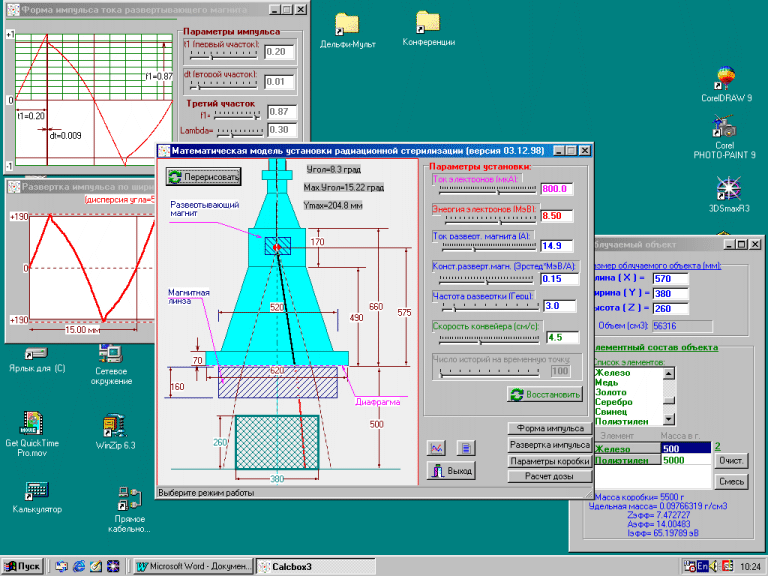Screen dimensions: 768x576
Task: Open the Конференции folder on desktop
Action: (x=428, y=22)
